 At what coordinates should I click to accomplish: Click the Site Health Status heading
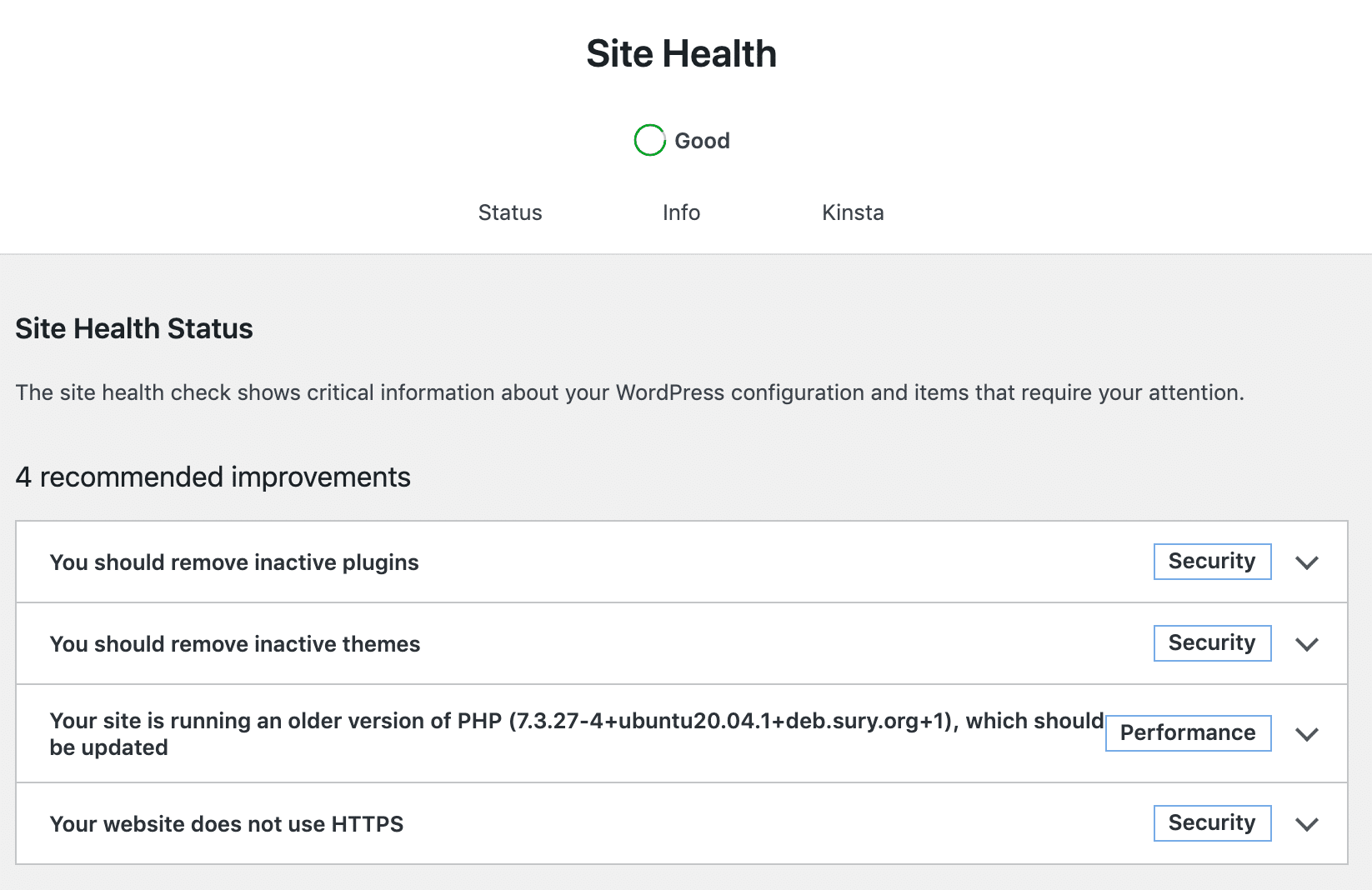(x=133, y=328)
